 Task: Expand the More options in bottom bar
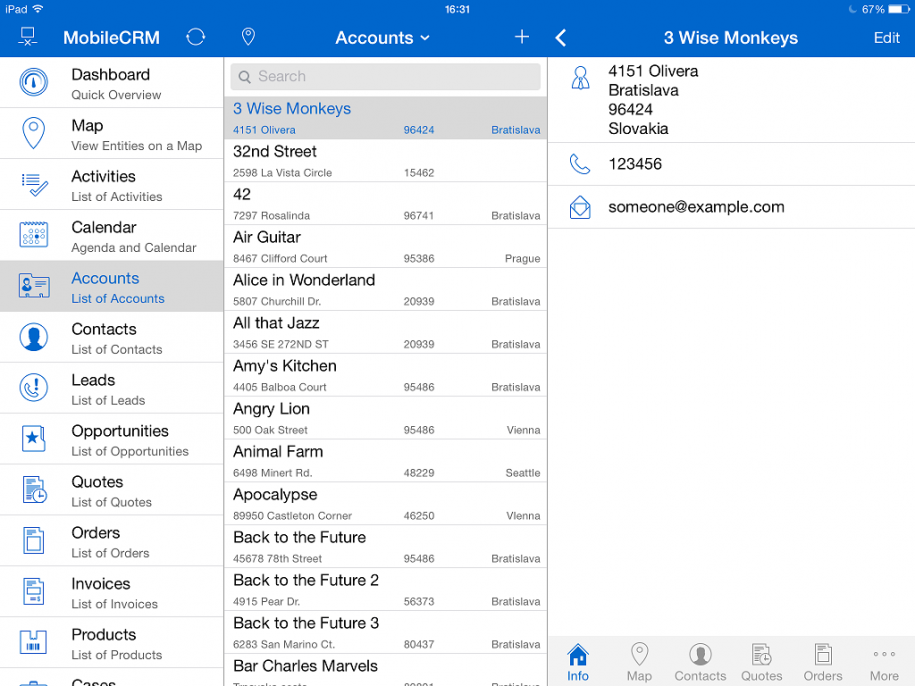pos(884,660)
